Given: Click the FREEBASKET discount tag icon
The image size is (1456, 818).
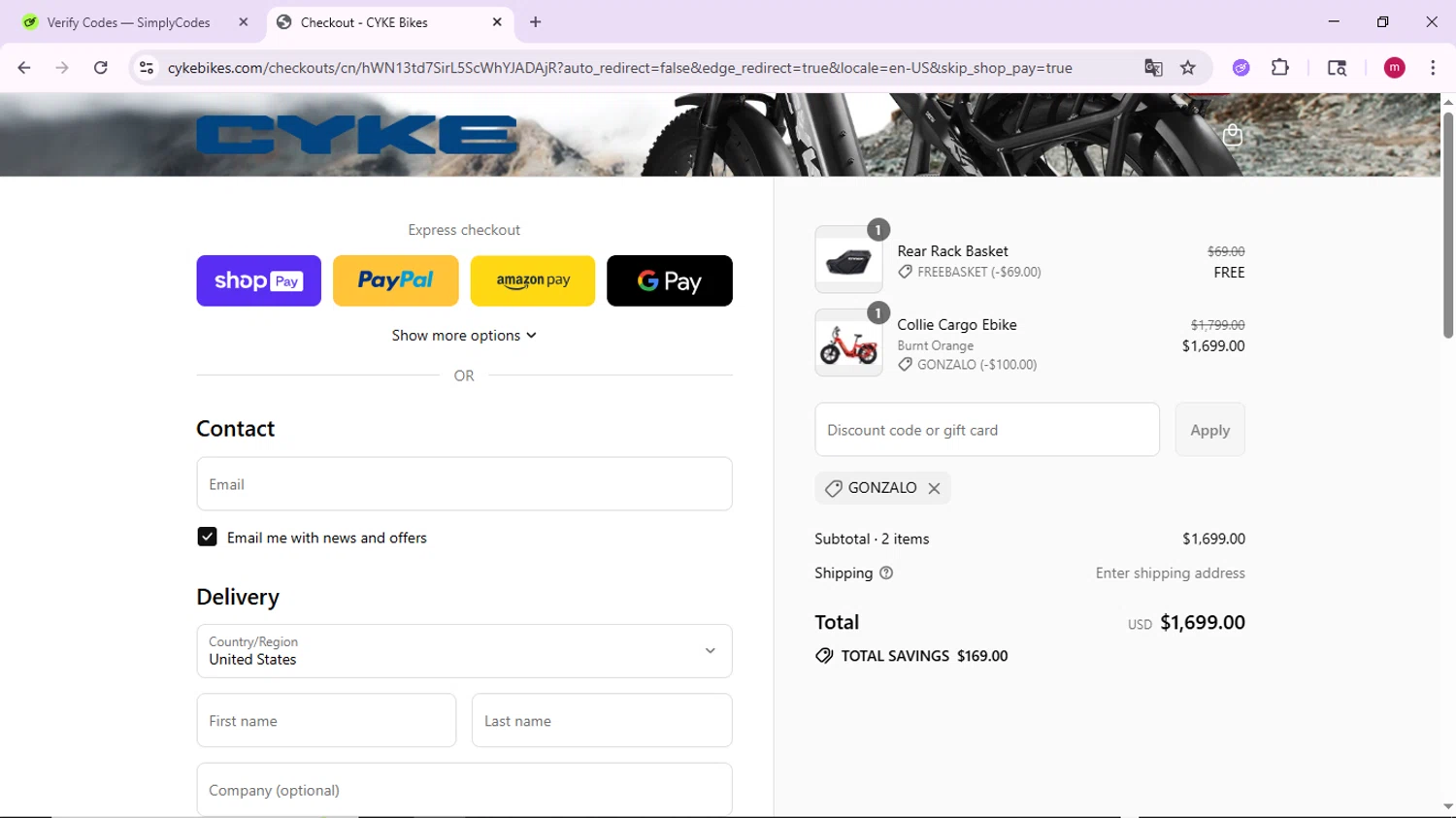Looking at the screenshot, I should coord(905,273).
